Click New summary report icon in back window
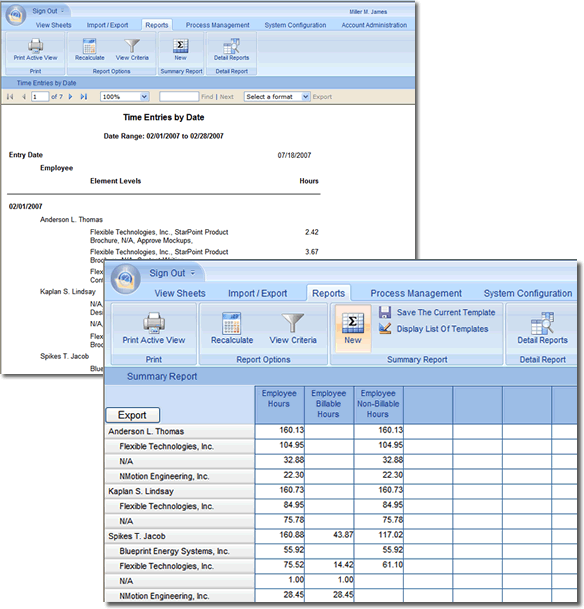Viewport: 584px width, 609px height. click(x=180, y=45)
